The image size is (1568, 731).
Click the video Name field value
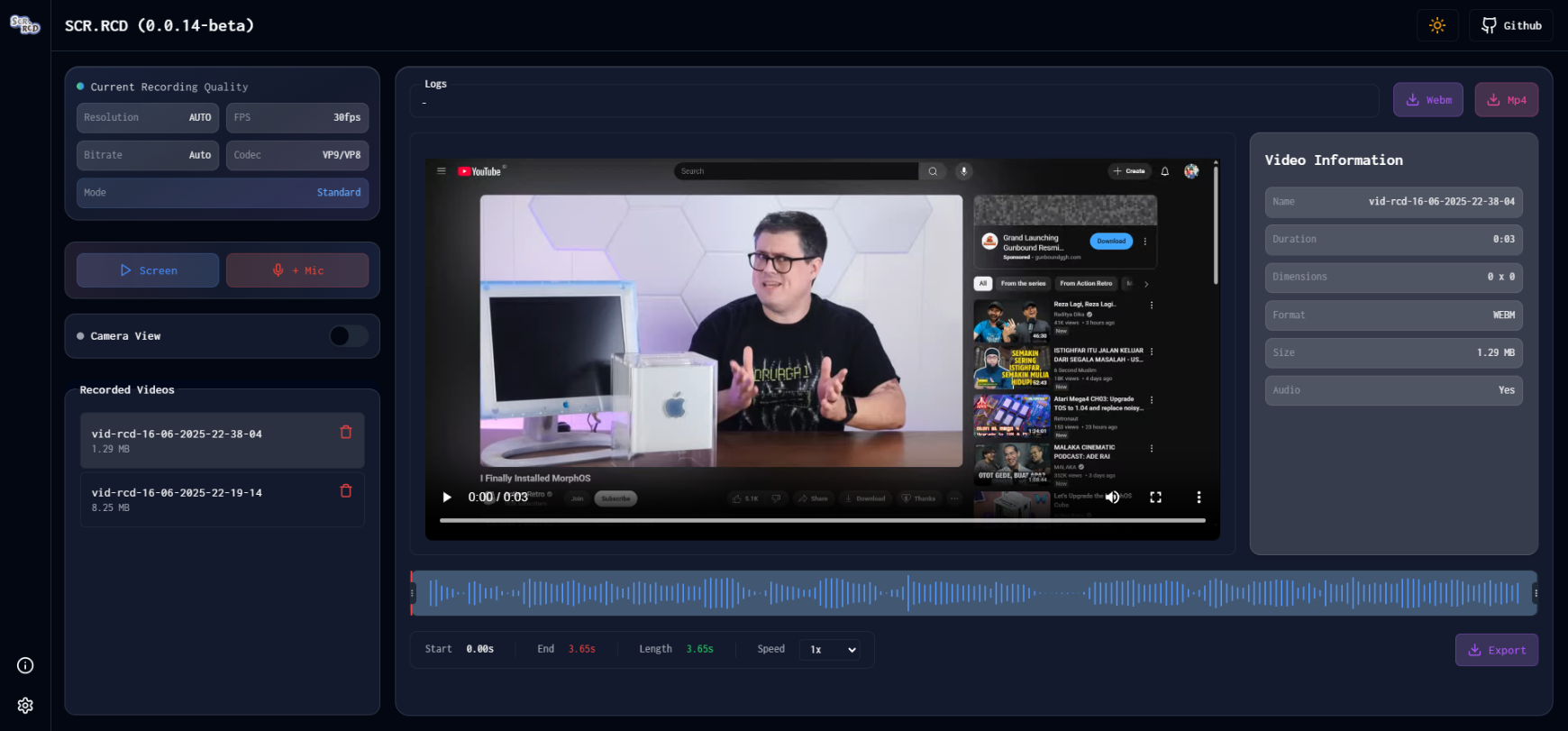[1442, 202]
